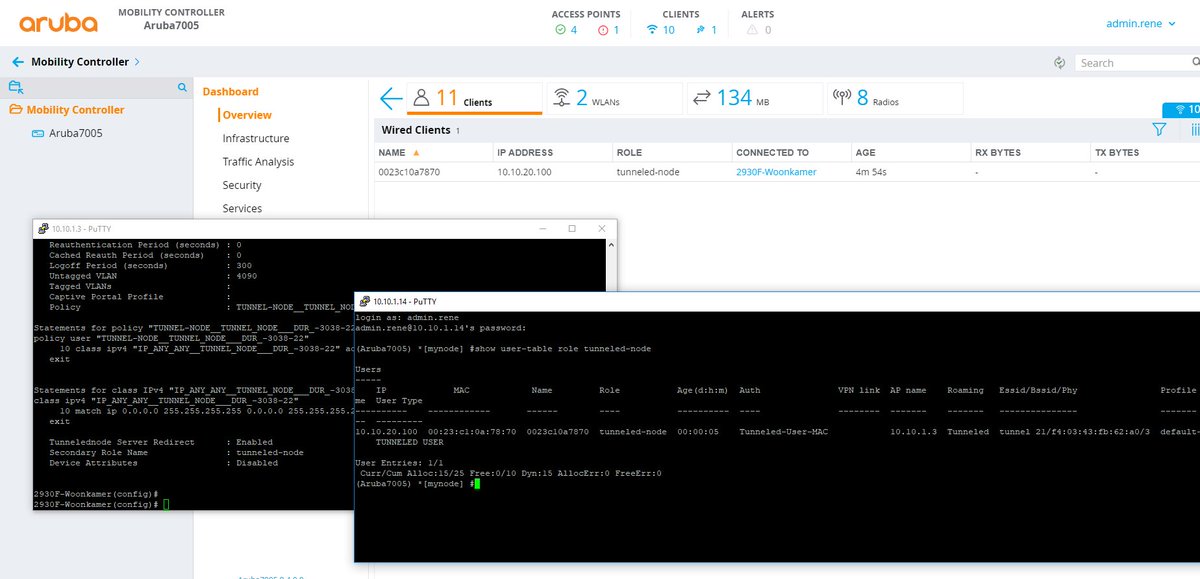Open the 2930F-Woonkamer link
The image size is (1200, 579).
point(776,172)
